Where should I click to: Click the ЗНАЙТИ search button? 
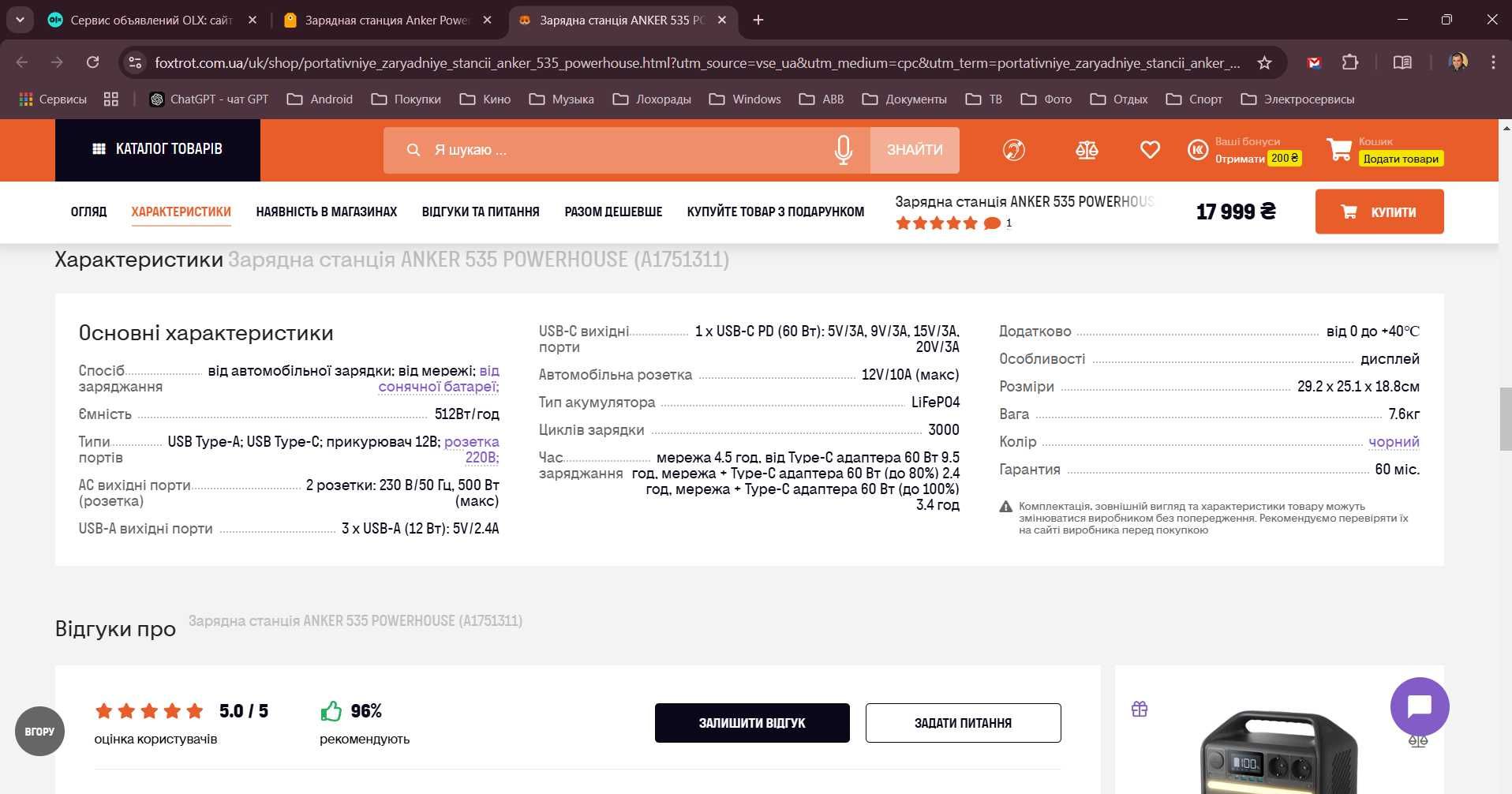[x=915, y=150]
